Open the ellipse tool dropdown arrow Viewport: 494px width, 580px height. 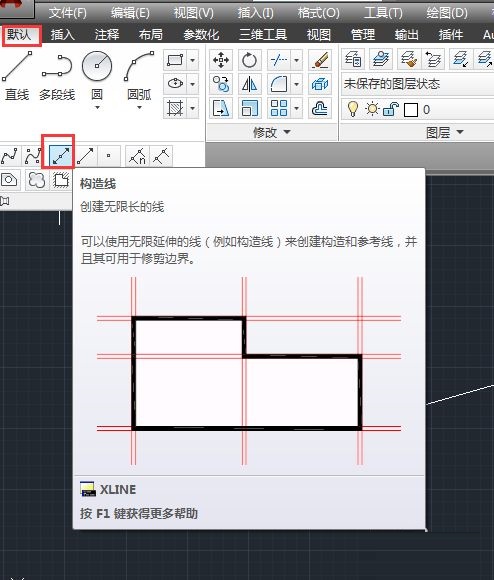tap(193, 84)
